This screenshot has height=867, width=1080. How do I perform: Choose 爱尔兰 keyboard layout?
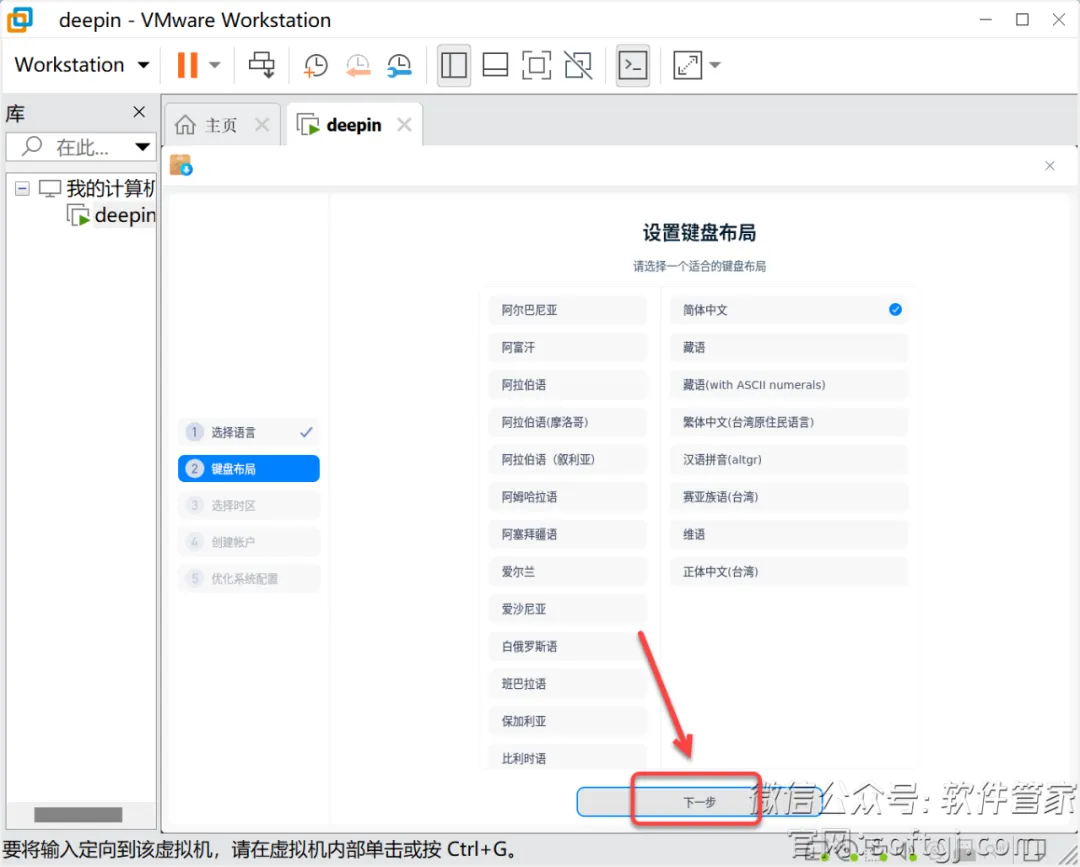pos(568,572)
